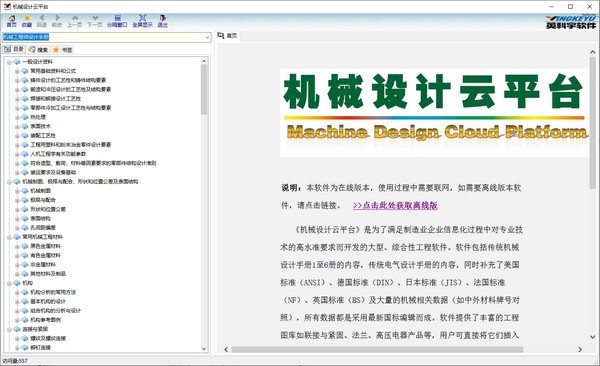This screenshot has height=366, width=600.
Task: Collapse the 一般设计资料 tree node
Action: coord(9,62)
